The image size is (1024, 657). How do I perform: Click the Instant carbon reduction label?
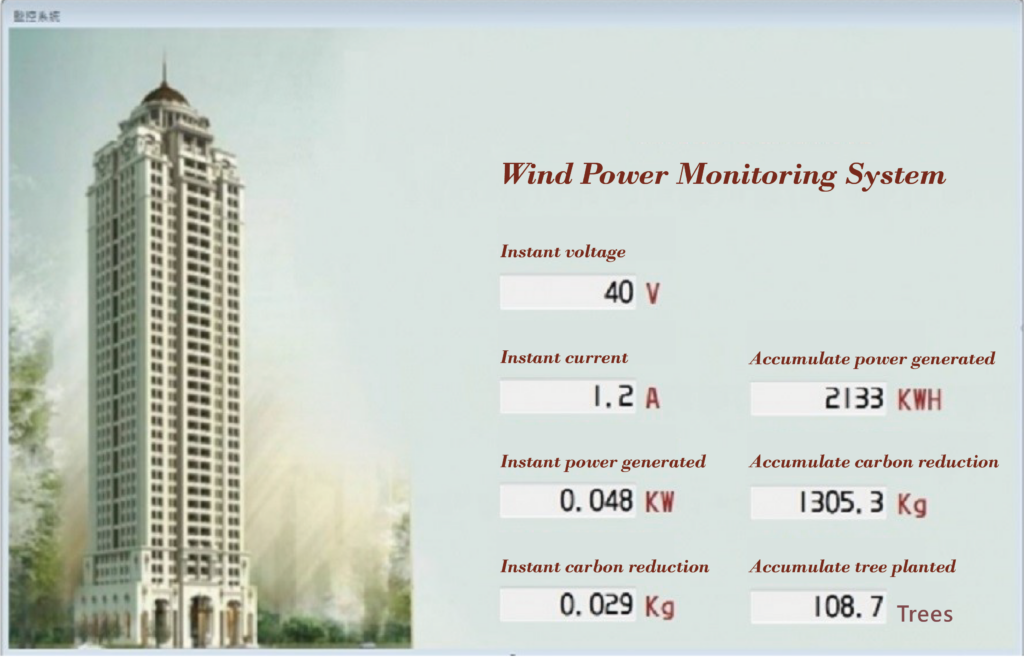(x=605, y=567)
